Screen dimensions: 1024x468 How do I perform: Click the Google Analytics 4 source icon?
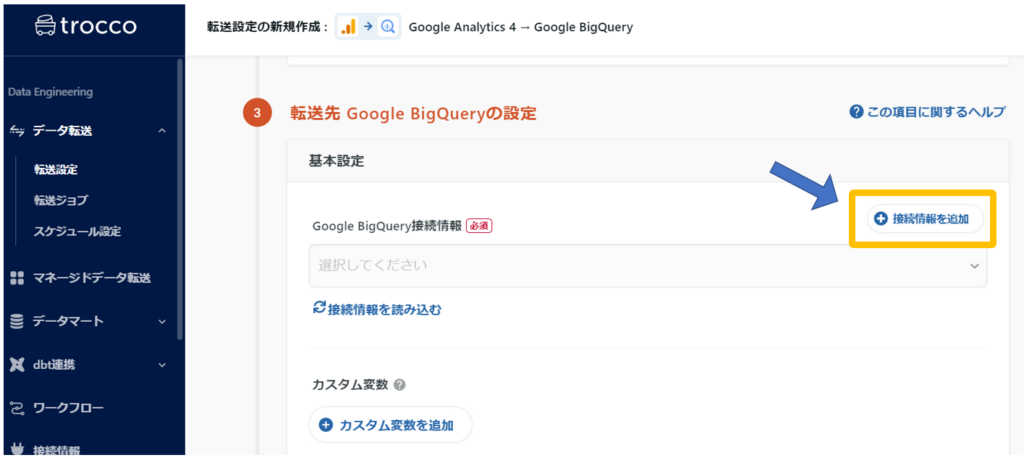point(349,27)
